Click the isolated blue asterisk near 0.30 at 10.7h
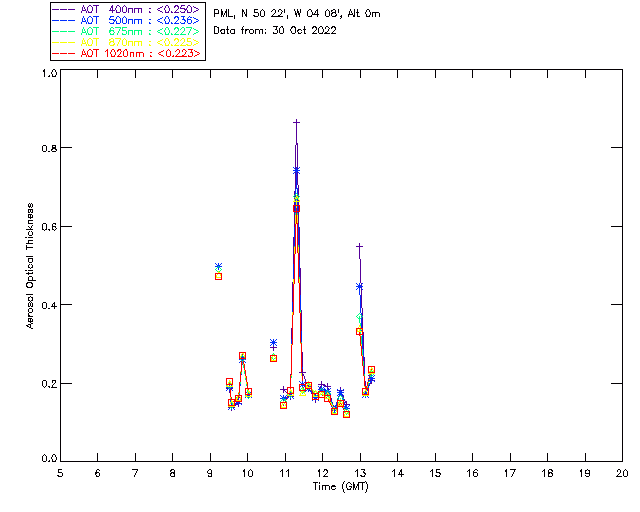The image size is (640, 512). (273, 342)
